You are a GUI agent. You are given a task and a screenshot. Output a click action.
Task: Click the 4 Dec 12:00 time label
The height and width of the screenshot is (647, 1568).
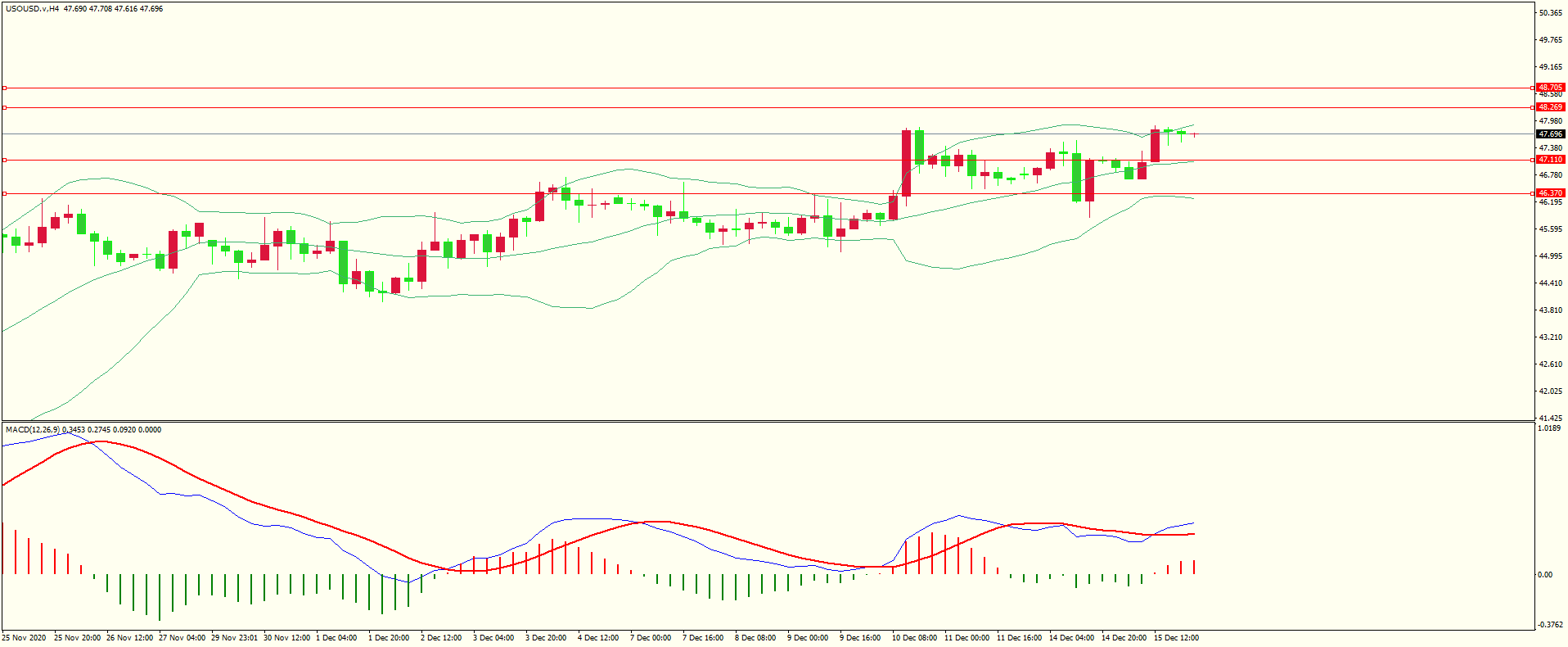(598, 638)
